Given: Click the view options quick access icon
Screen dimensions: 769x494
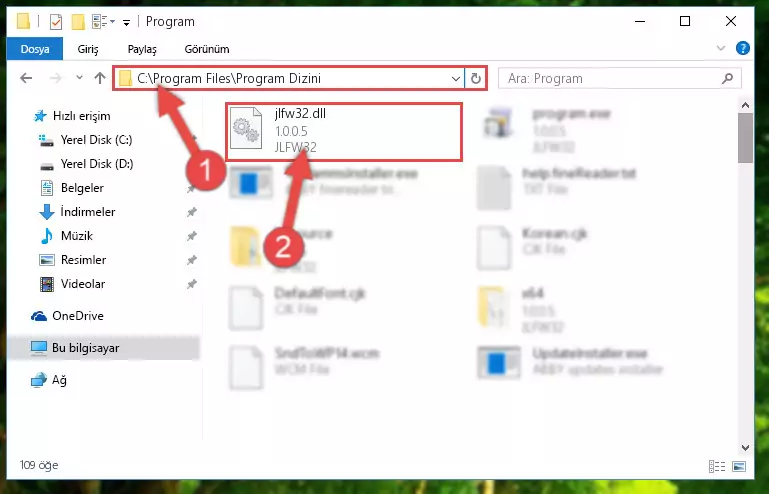Looking at the screenshot, I should coord(103,22).
